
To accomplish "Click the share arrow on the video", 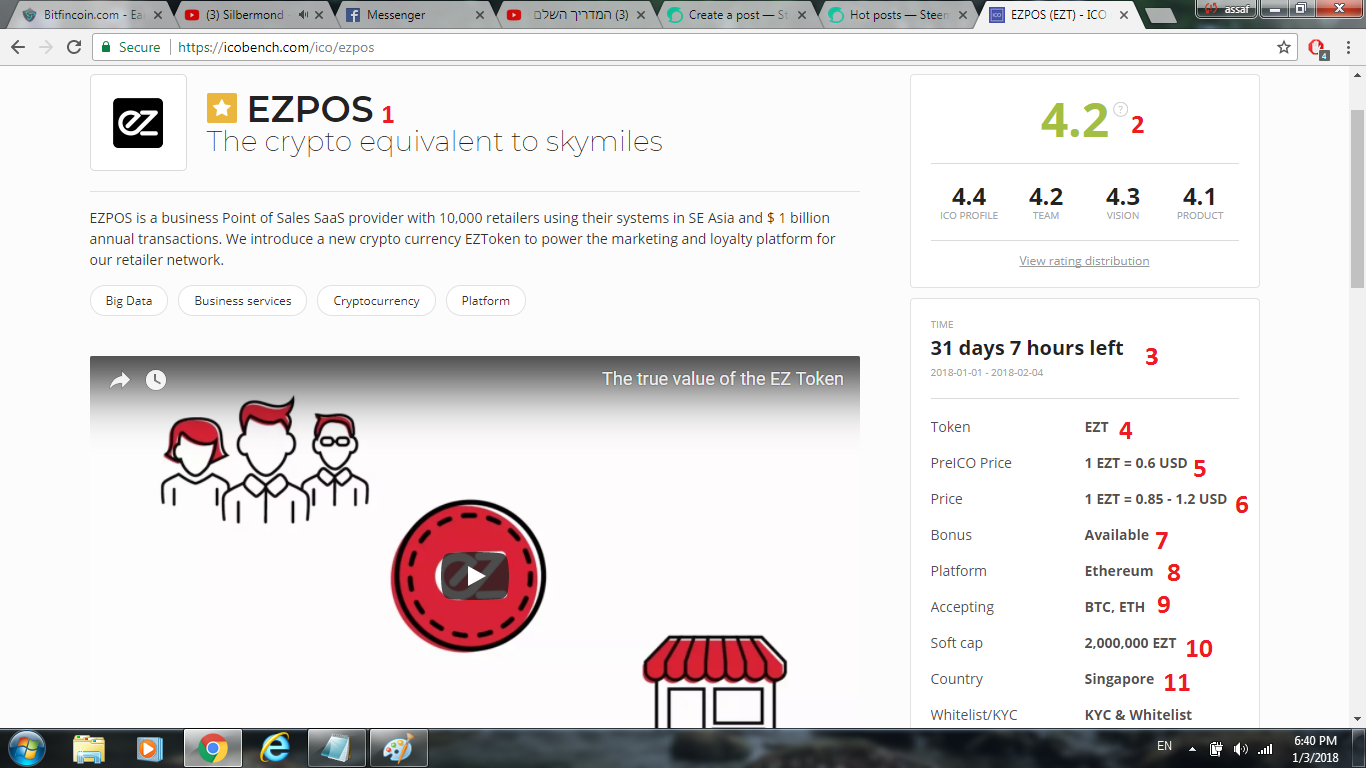I will [120, 380].
